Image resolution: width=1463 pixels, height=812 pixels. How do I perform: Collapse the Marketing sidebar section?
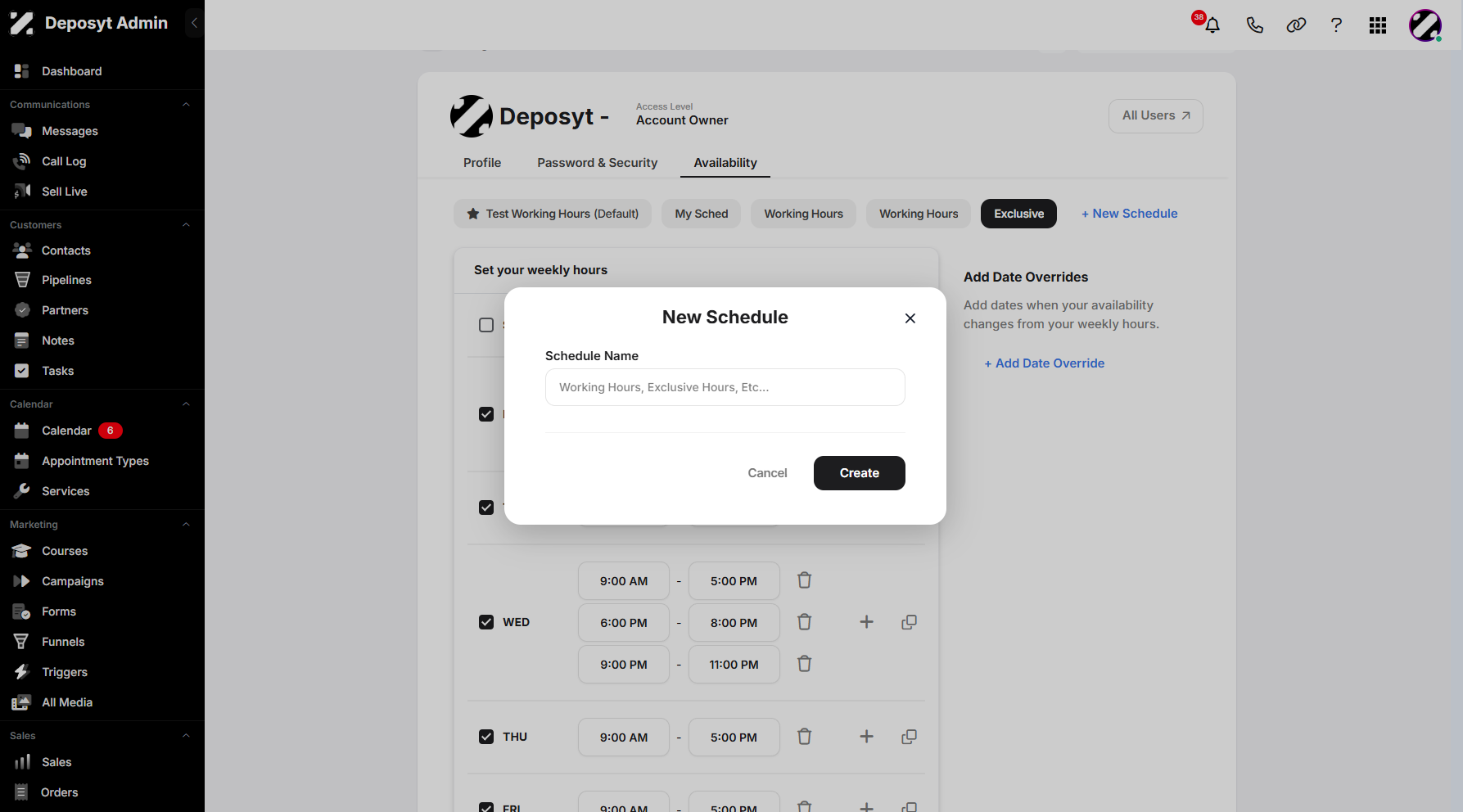(186, 525)
